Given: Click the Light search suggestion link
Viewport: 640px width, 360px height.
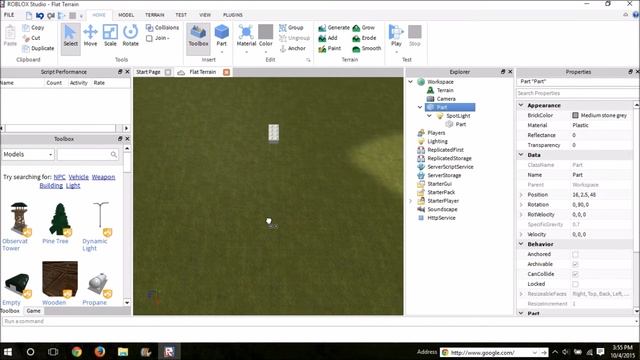Looking at the screenshot, I should click(73, 185).
